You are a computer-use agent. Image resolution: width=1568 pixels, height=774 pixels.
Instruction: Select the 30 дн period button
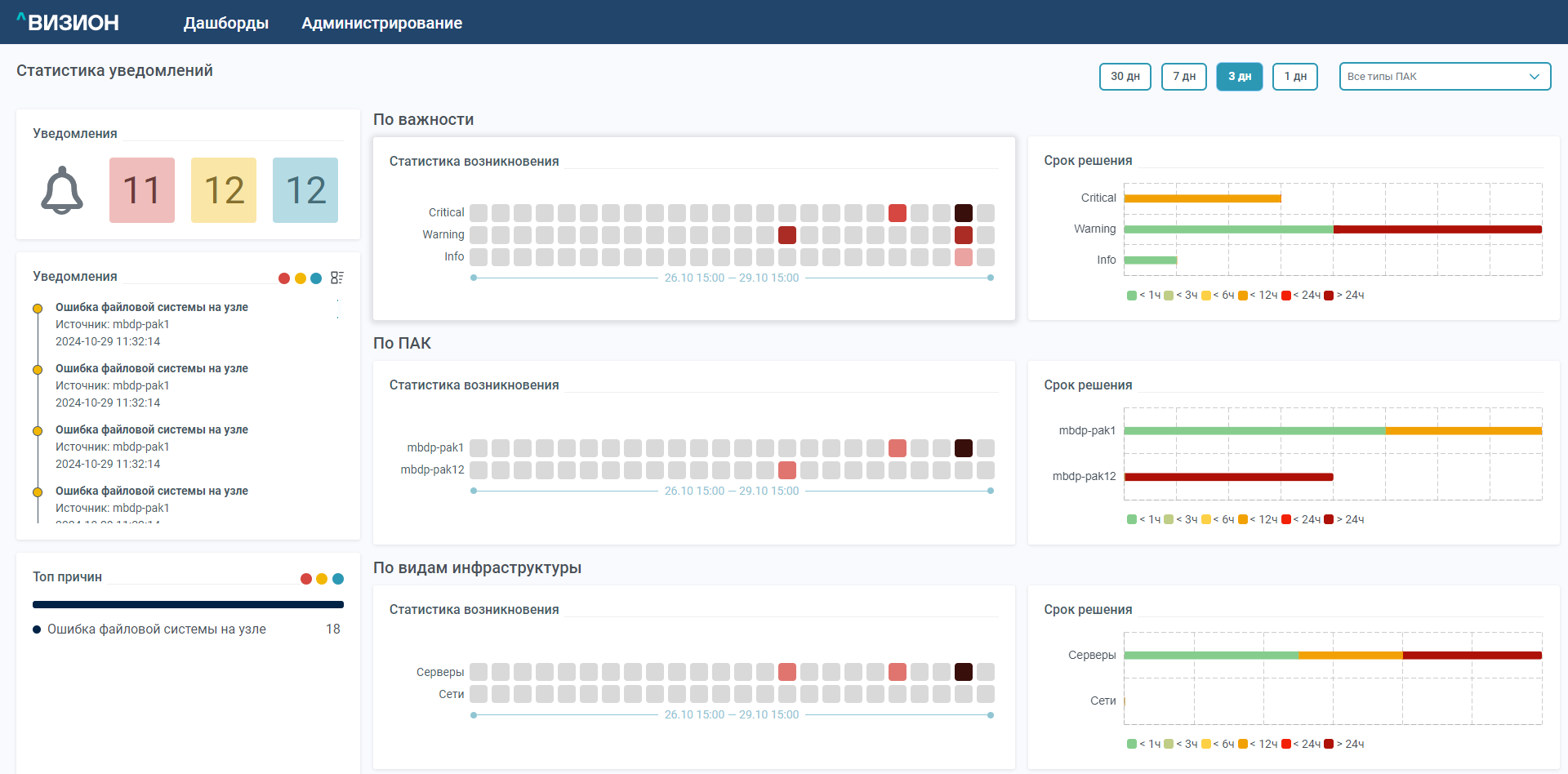pos(1125,77)
